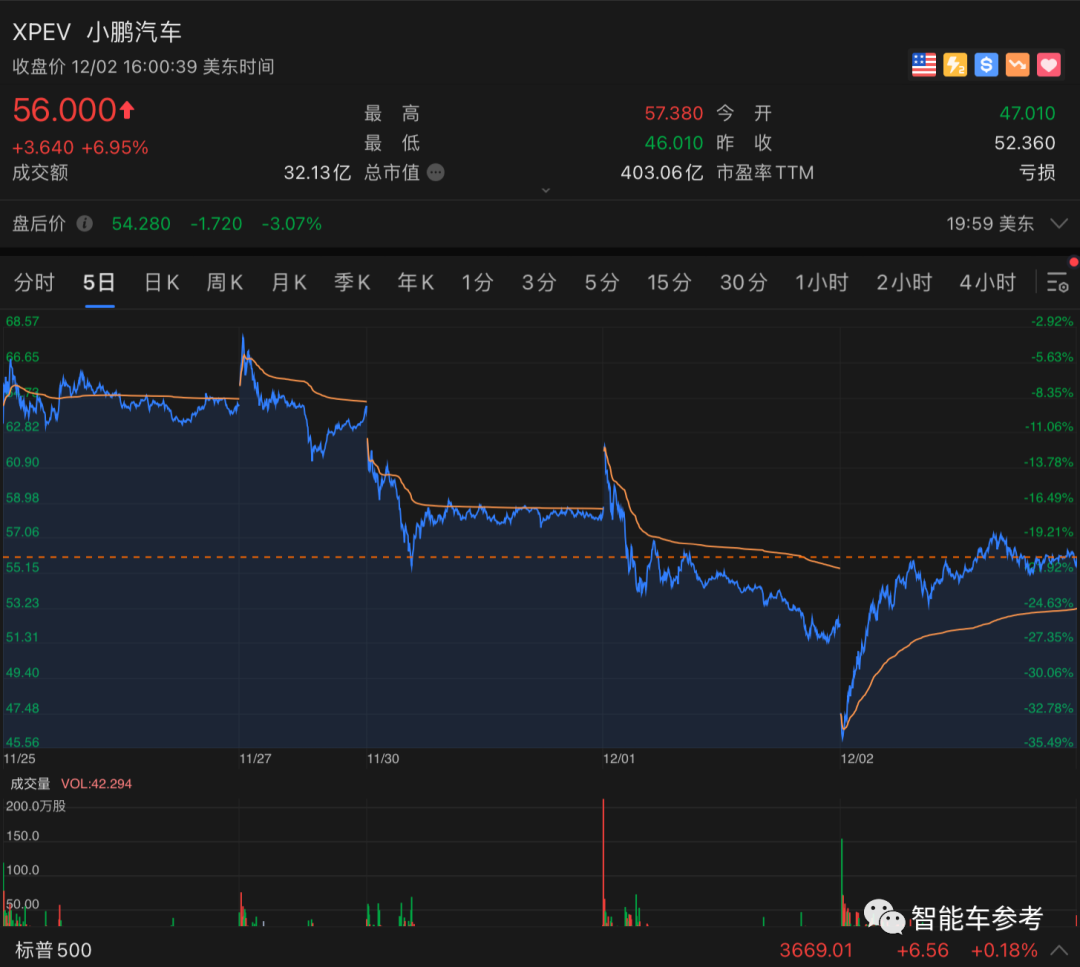Open the 标普500 index label
This screenshot has height=967, width=1080.
click(53, 950)
